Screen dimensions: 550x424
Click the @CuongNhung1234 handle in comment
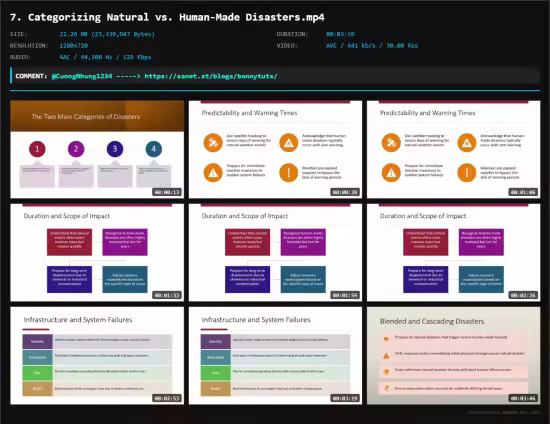coord(82,76)
